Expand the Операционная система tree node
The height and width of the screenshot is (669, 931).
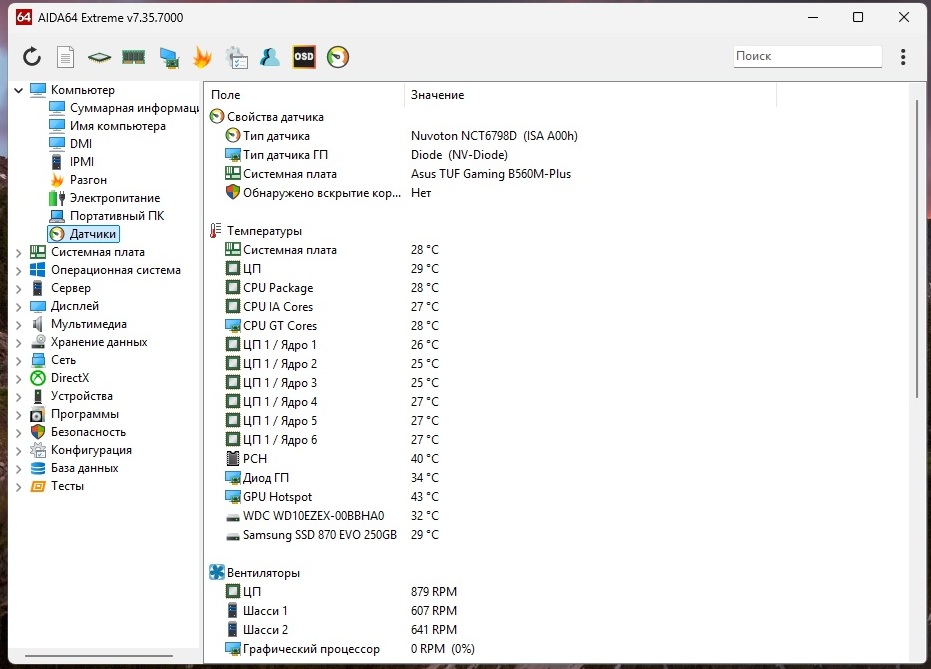18,271
